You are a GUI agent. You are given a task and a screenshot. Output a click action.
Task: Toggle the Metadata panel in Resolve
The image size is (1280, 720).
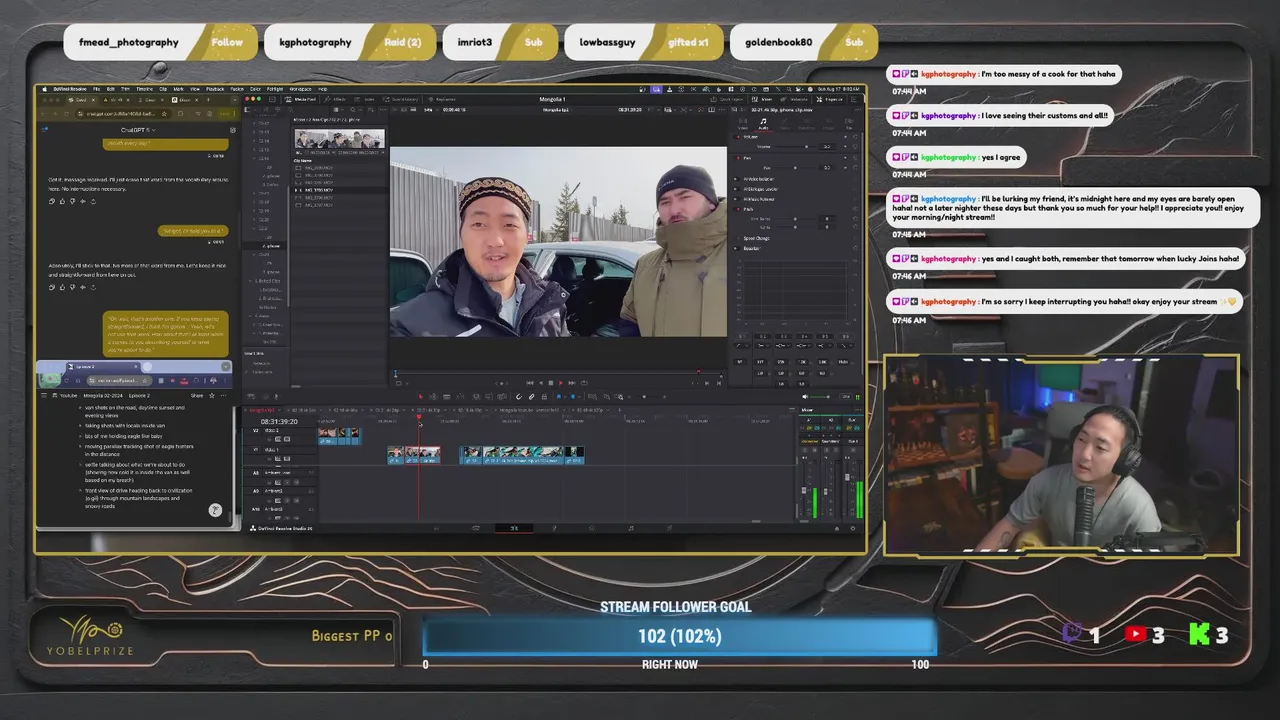(x=796, y=99)
